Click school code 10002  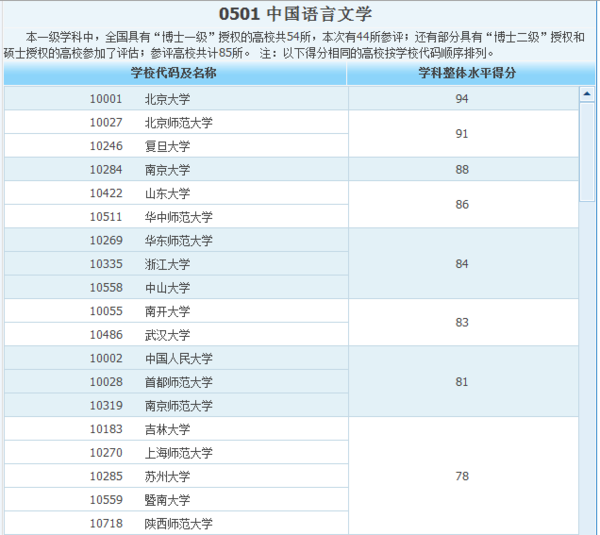coord(106,358)
